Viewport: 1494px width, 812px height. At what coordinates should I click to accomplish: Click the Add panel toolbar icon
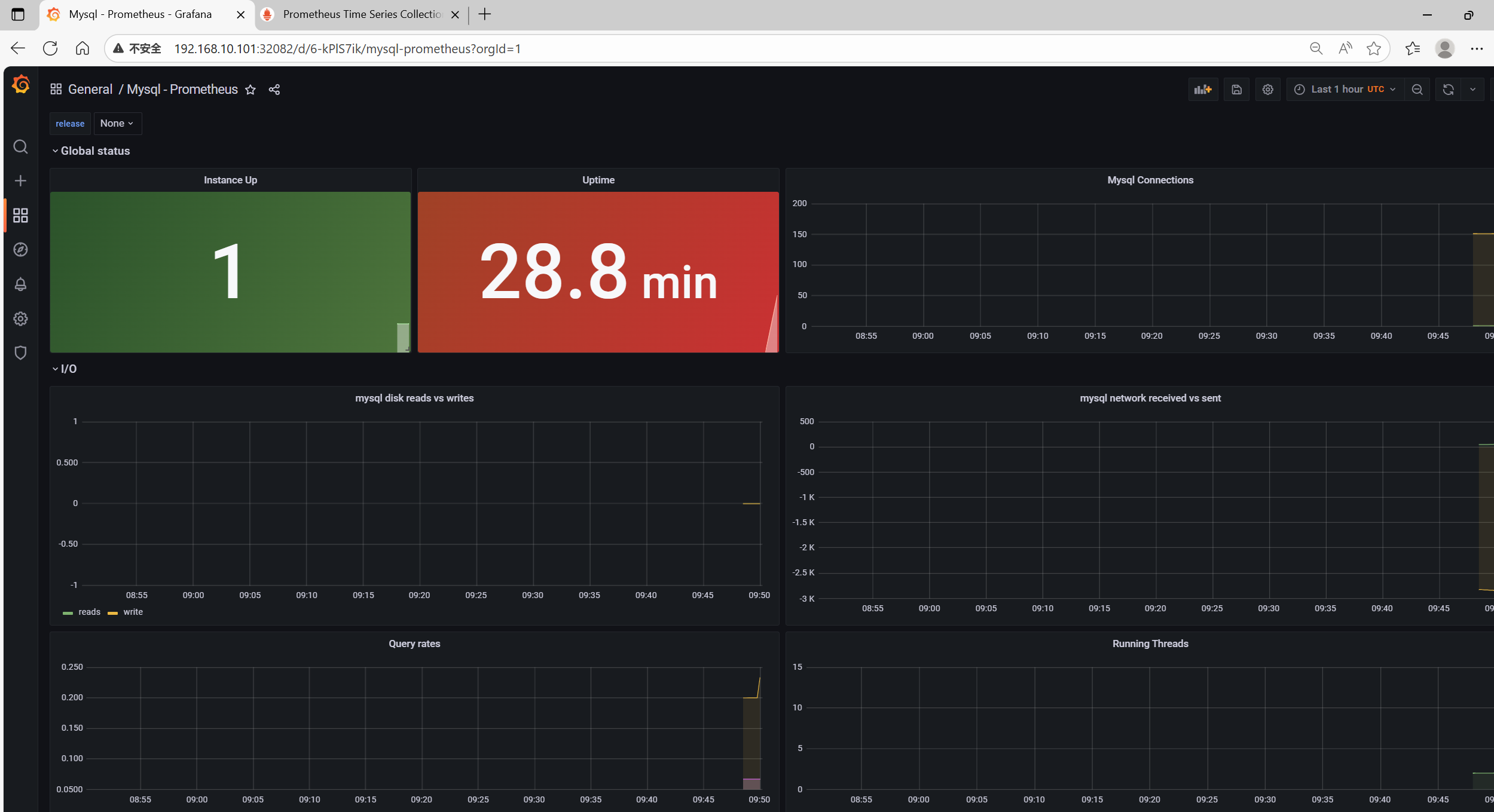point(1203,90)
